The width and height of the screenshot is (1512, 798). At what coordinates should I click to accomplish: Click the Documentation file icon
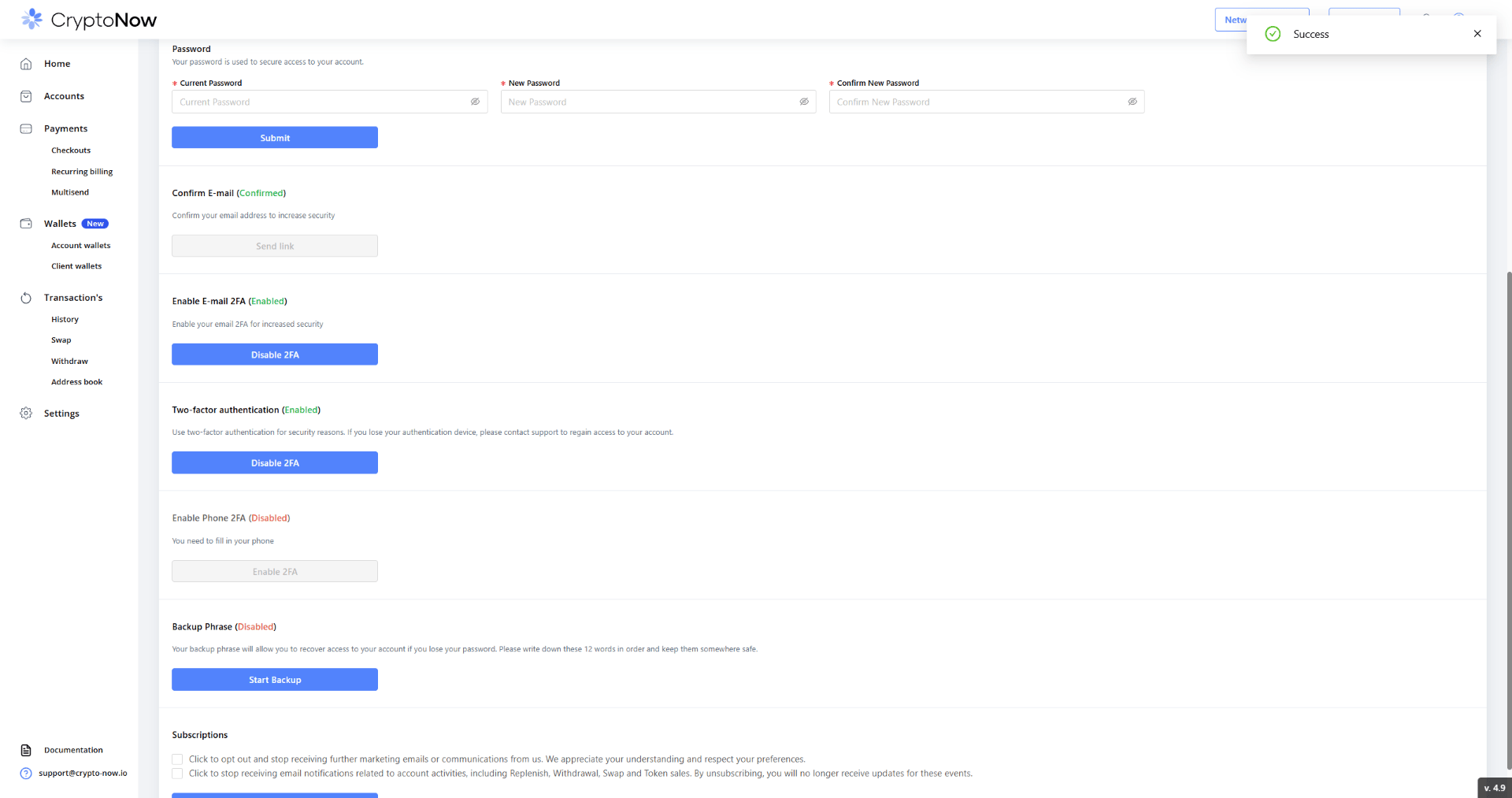[26, 750]
